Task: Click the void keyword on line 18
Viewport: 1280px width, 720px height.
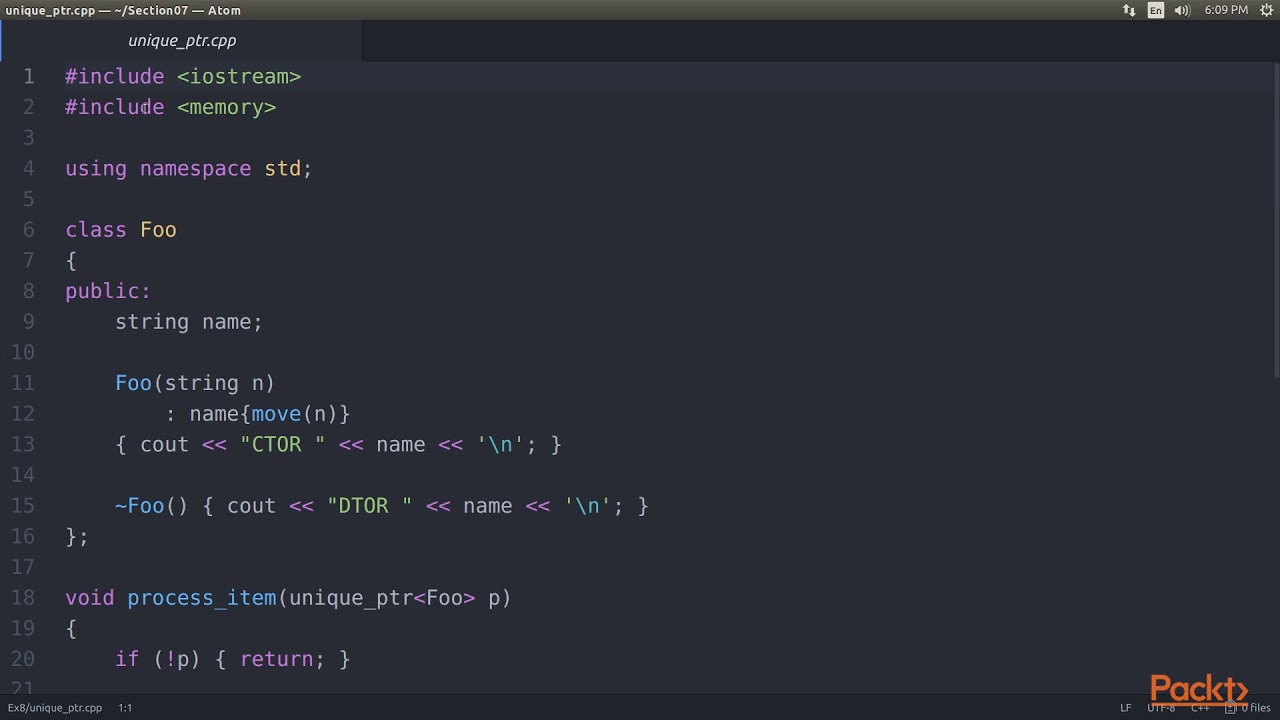Action: click(90, 598)
